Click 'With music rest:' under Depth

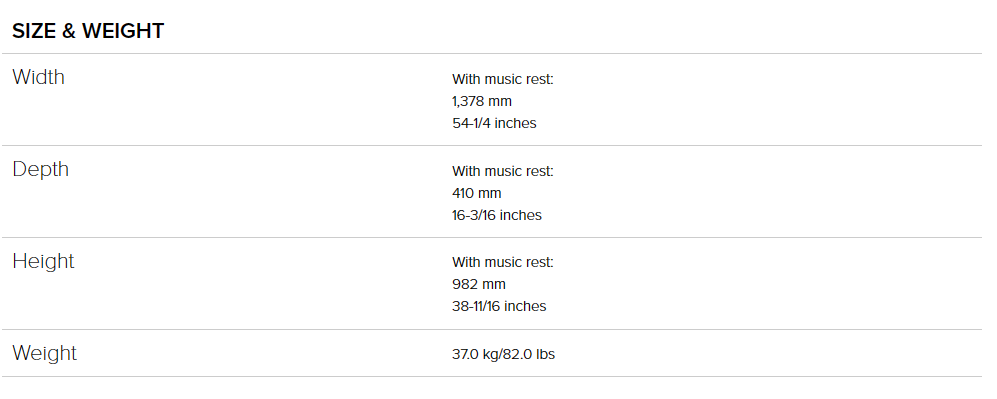(x=503, y=172)
